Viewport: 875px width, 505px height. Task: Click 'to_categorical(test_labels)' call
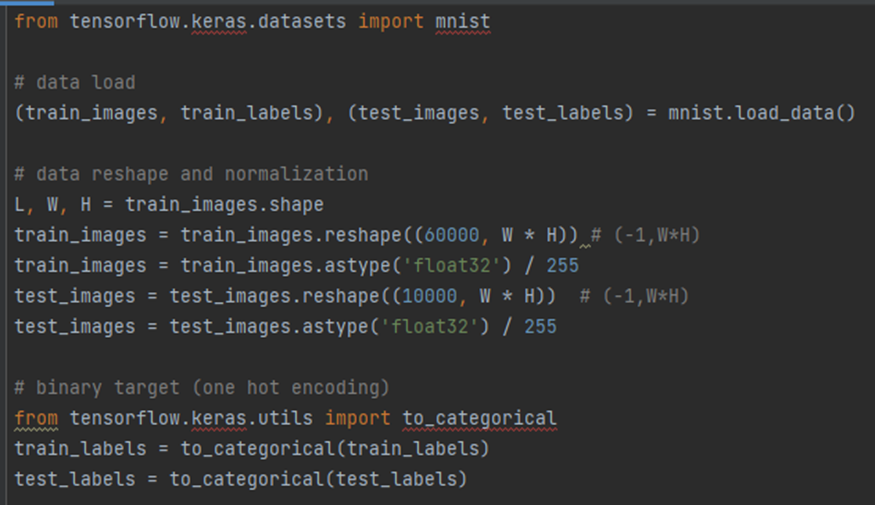(x=319, y=479)
